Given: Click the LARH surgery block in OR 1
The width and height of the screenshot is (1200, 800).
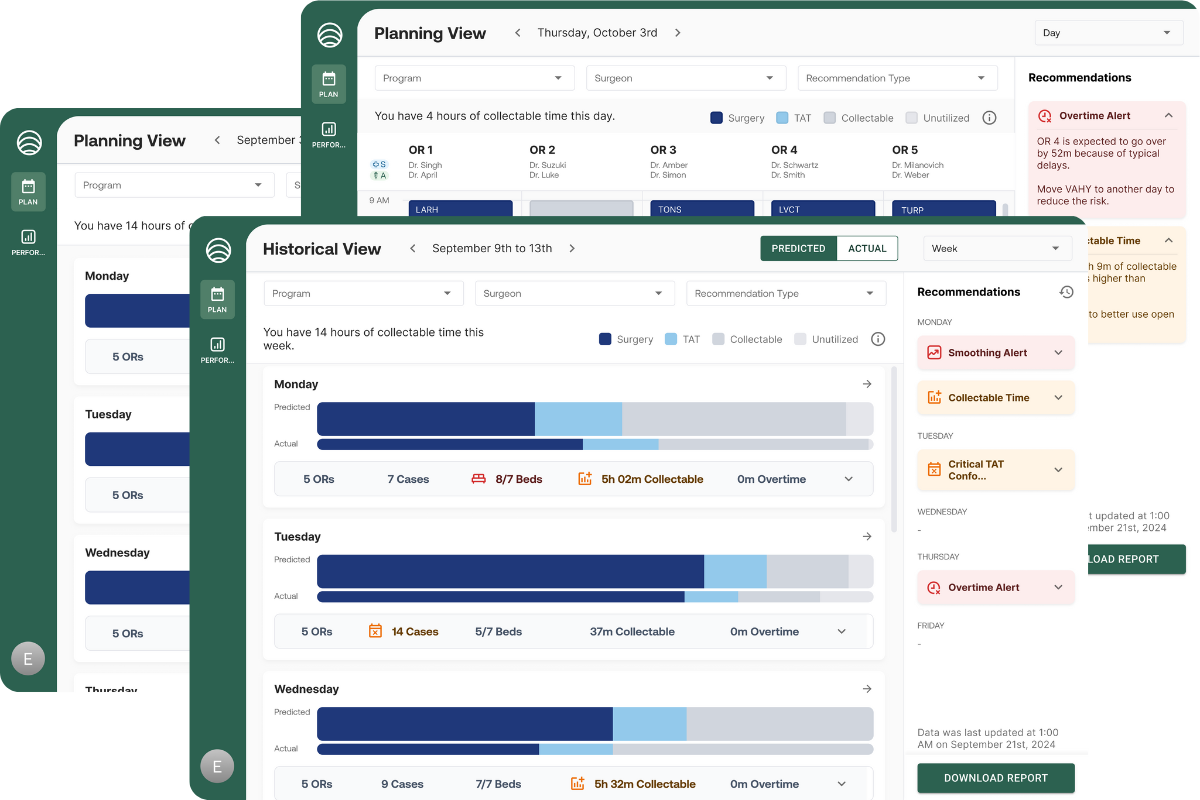Looking at the screenshot, I should 460,209.
